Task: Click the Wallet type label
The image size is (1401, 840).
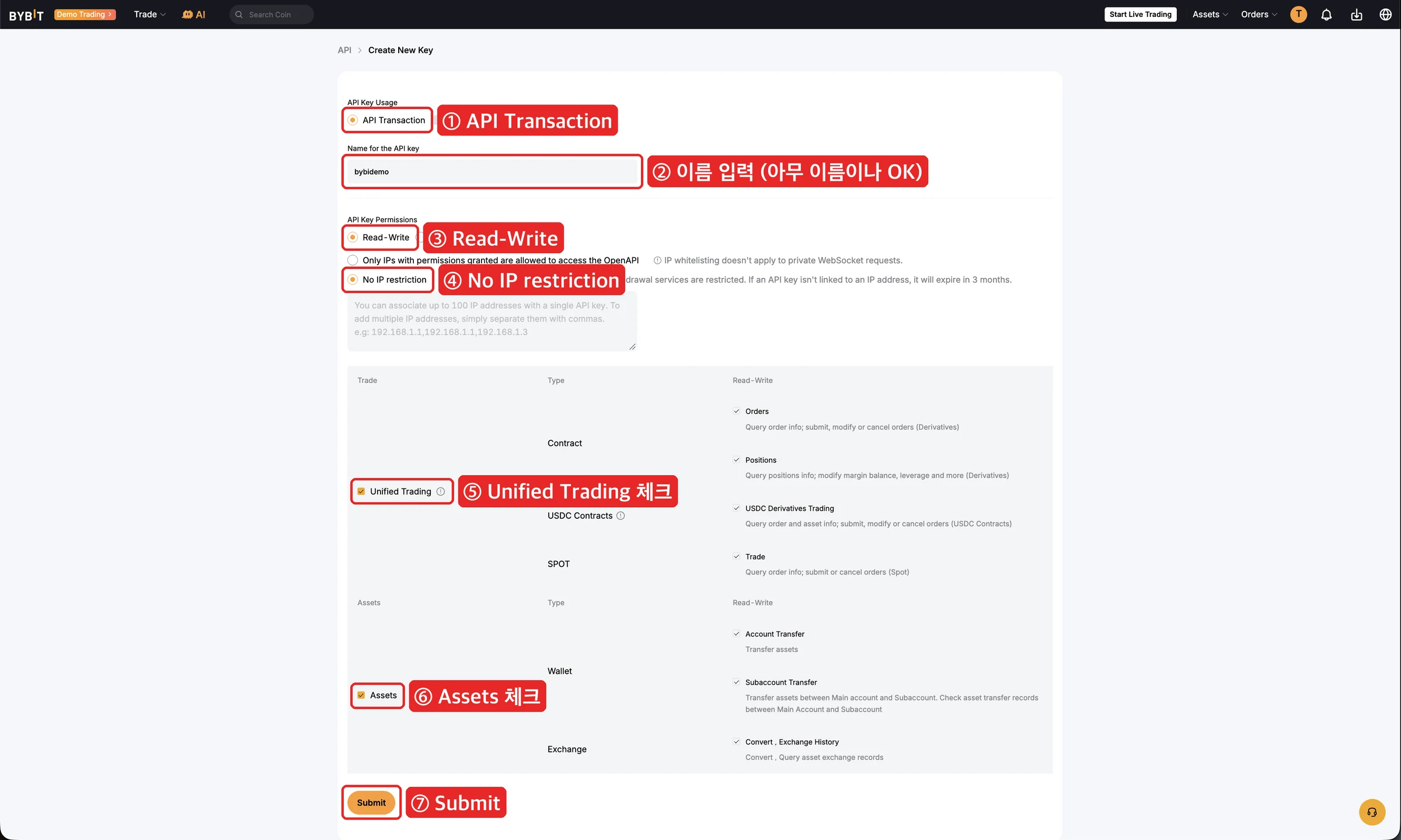Action: click(x=560, y=671)
